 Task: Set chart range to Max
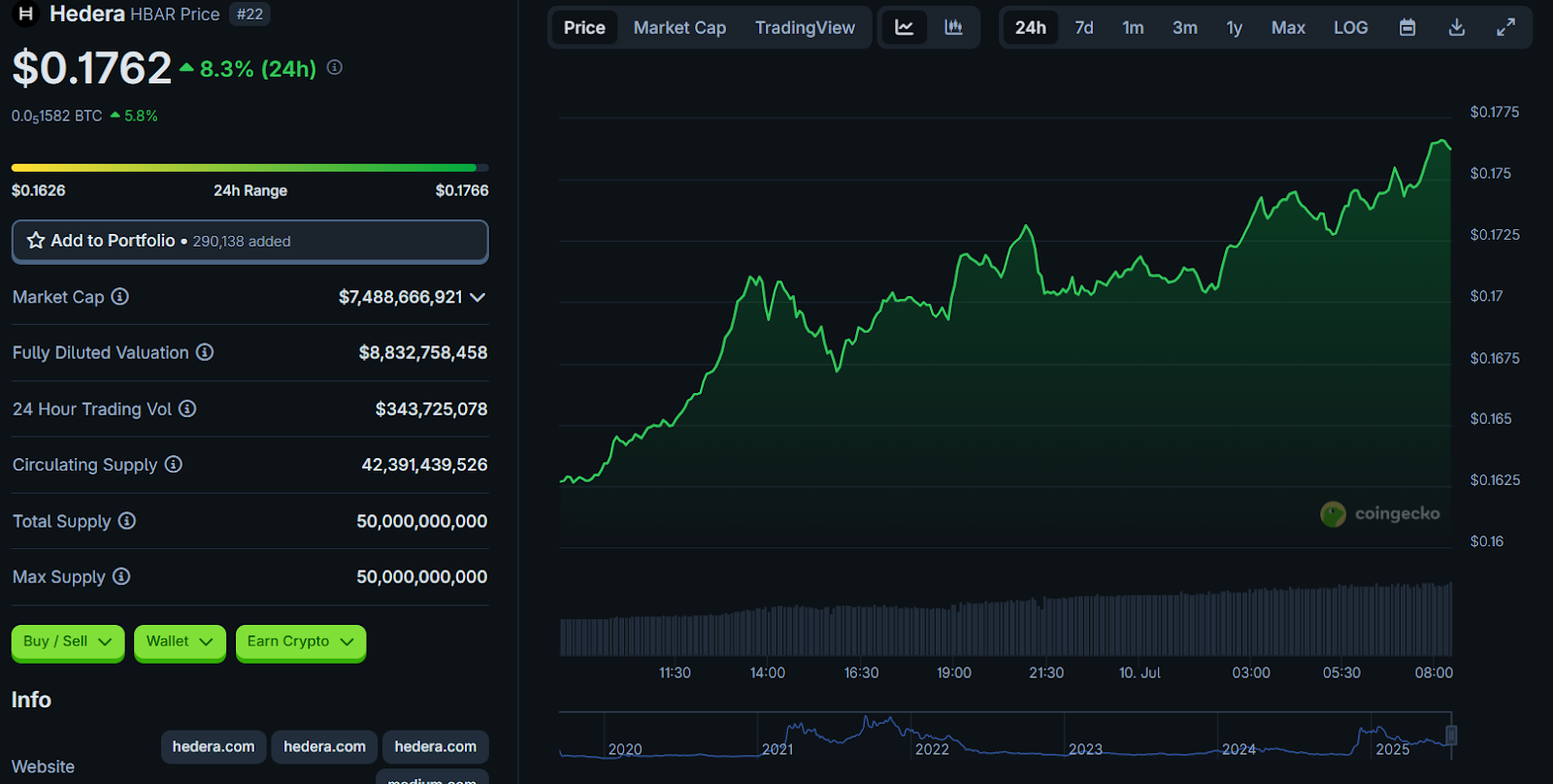pyautogui.click(x=1288, y=27)
